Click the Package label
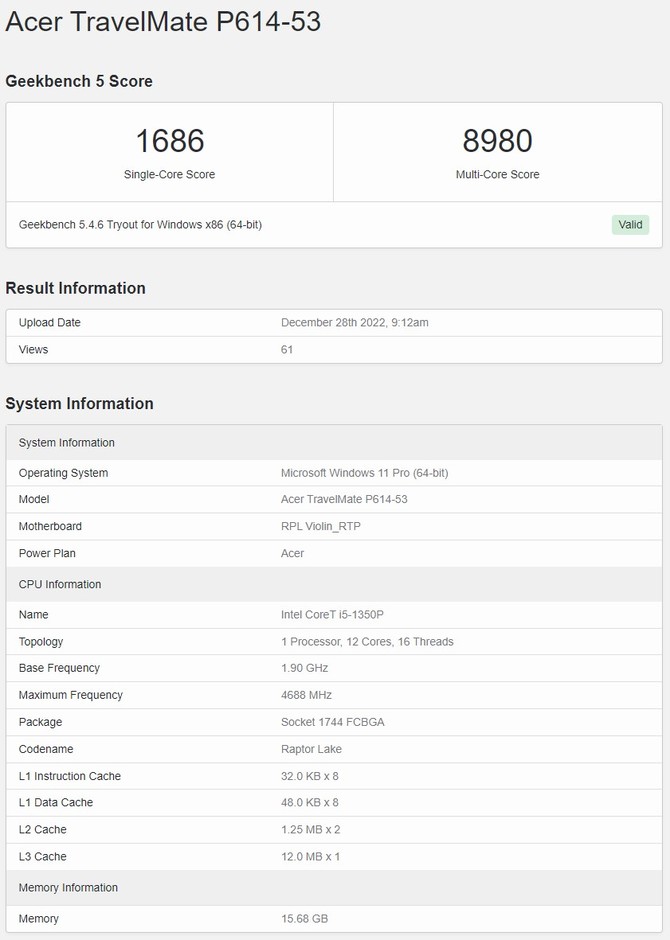 click(x=40, y=722)
